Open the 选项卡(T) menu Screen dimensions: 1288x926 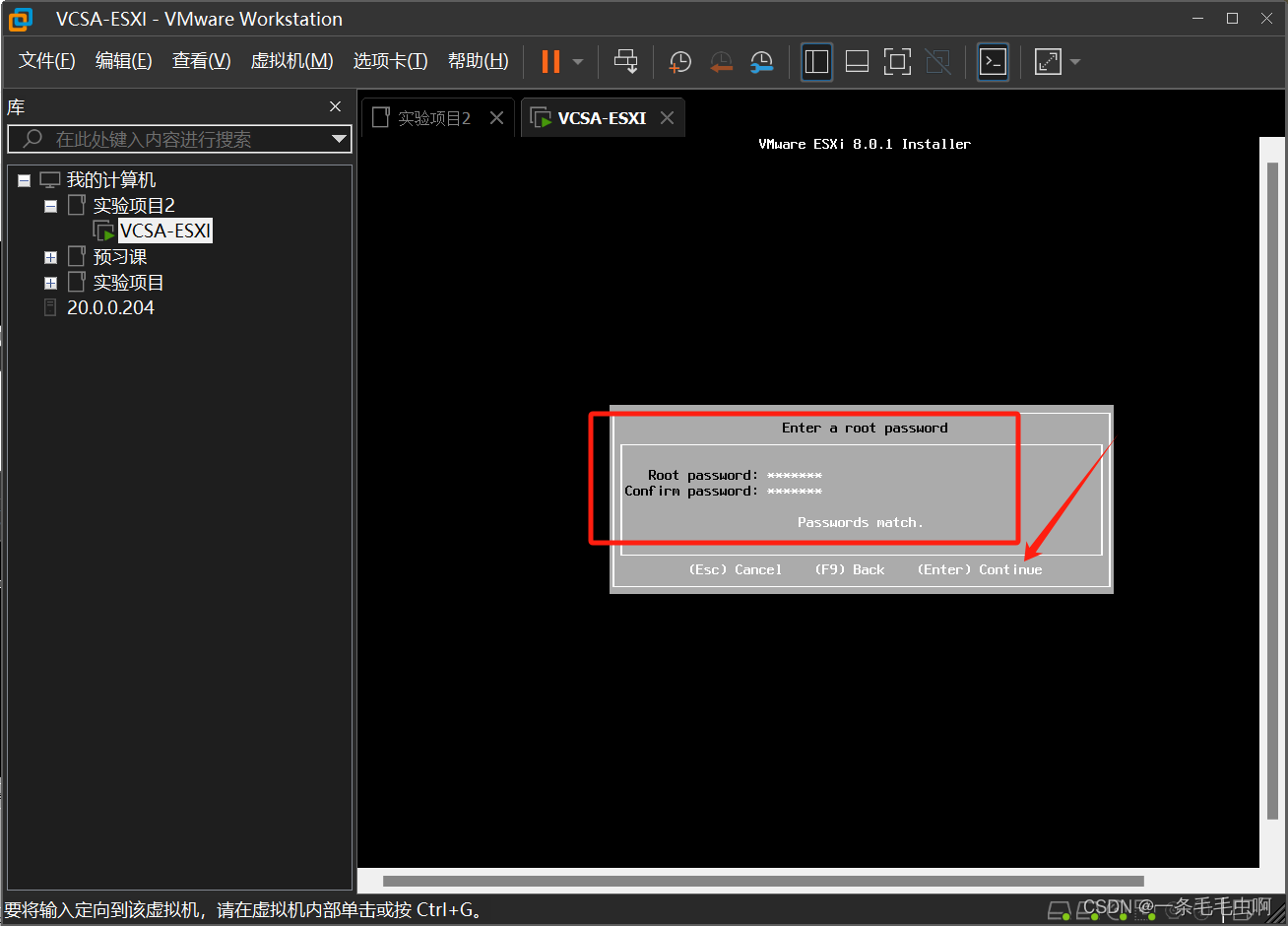coord(391,61)
